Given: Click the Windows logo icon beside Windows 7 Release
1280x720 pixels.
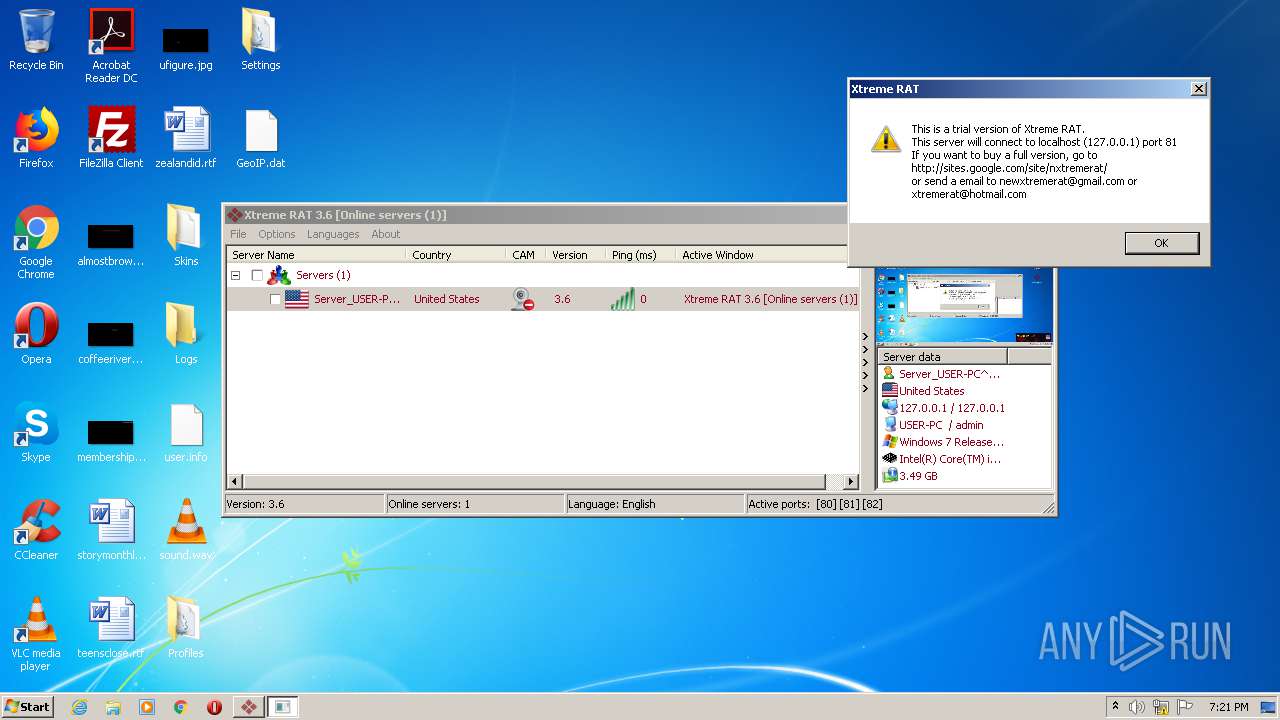Looking at the screenshot, I should [x=889, y=442].
